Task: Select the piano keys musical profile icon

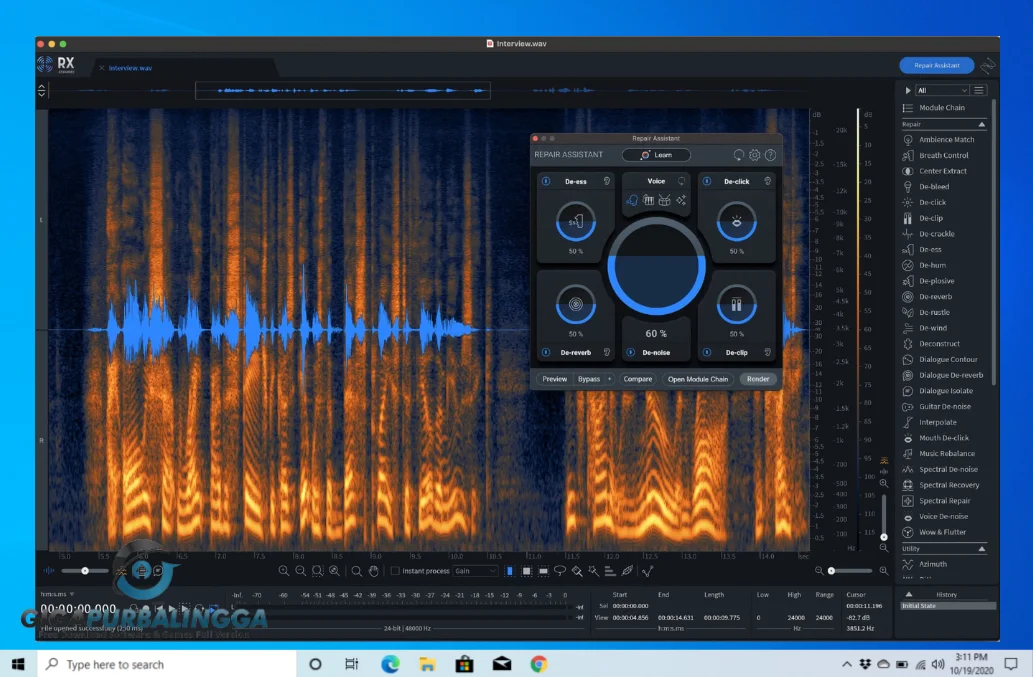Action: (x=648, y=200)
